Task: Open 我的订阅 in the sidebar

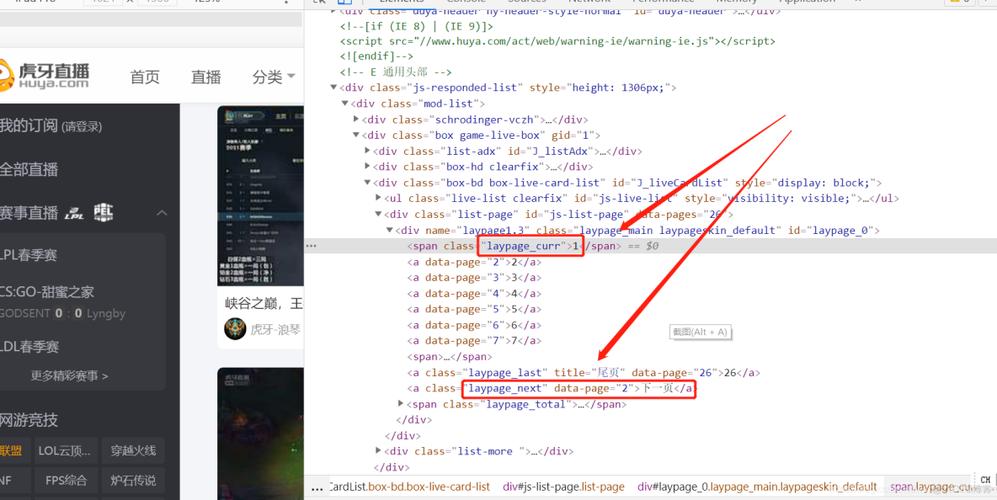Action: click(x=29, y=126)
